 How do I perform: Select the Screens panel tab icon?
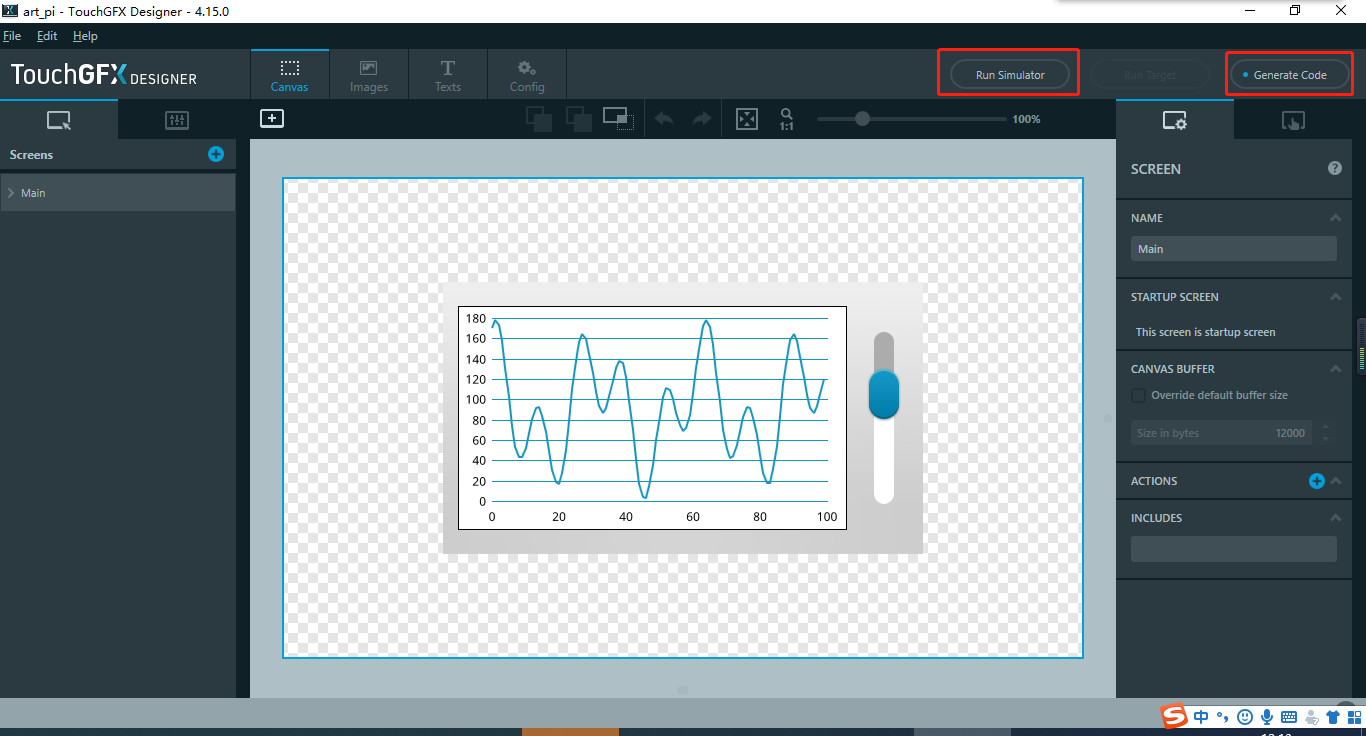[59, 120]
